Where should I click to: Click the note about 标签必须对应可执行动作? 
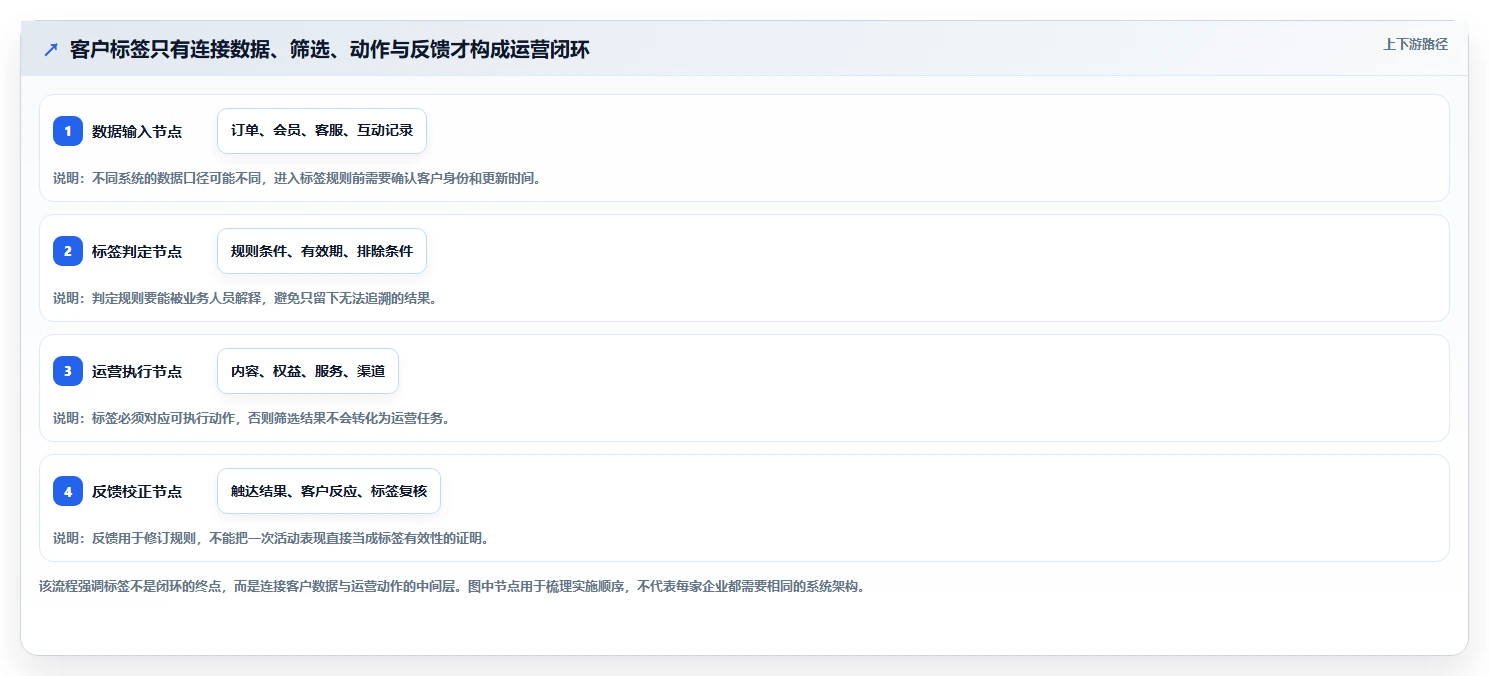click(252, 418)
